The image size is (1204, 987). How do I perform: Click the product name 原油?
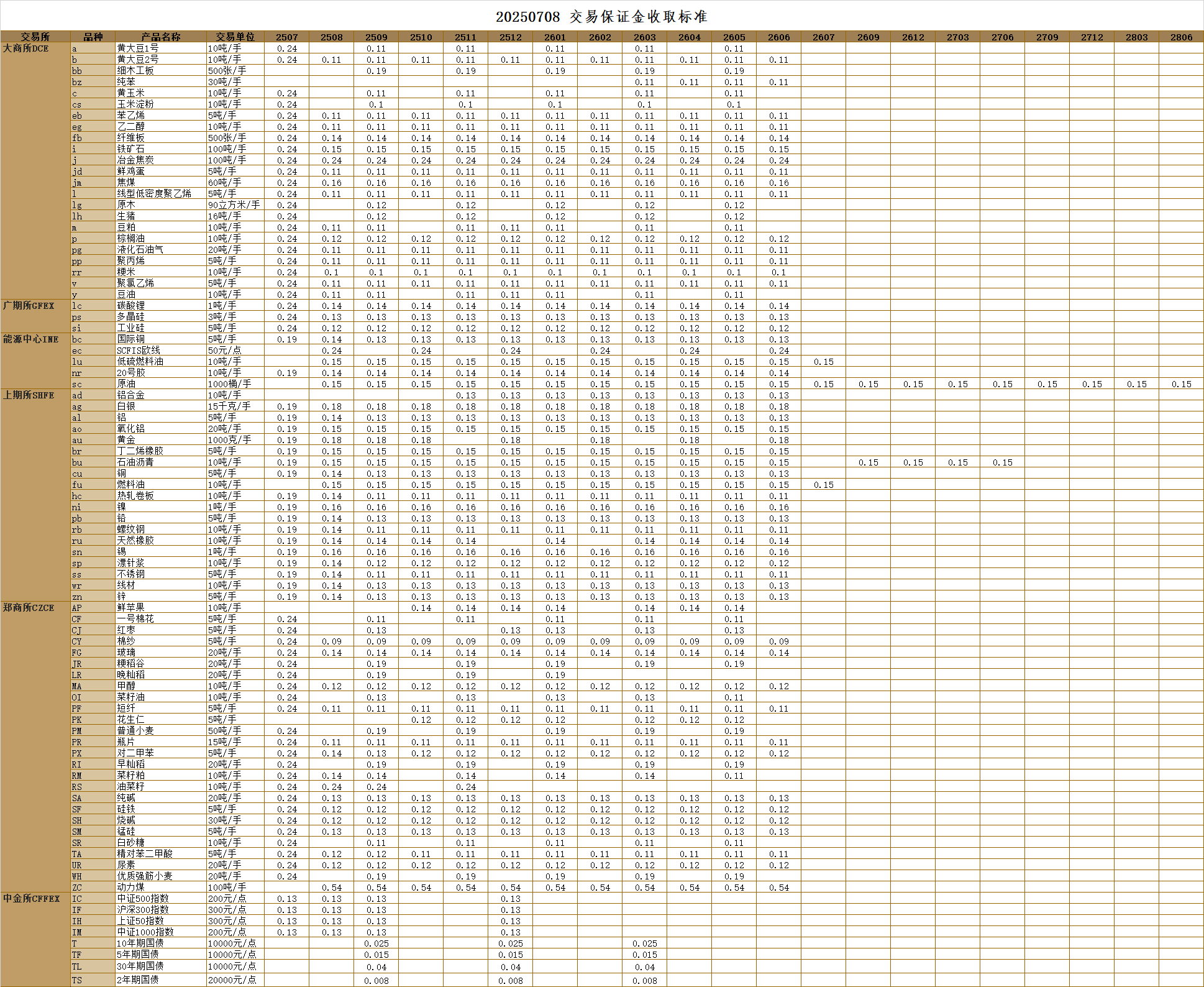click(126, 384)
